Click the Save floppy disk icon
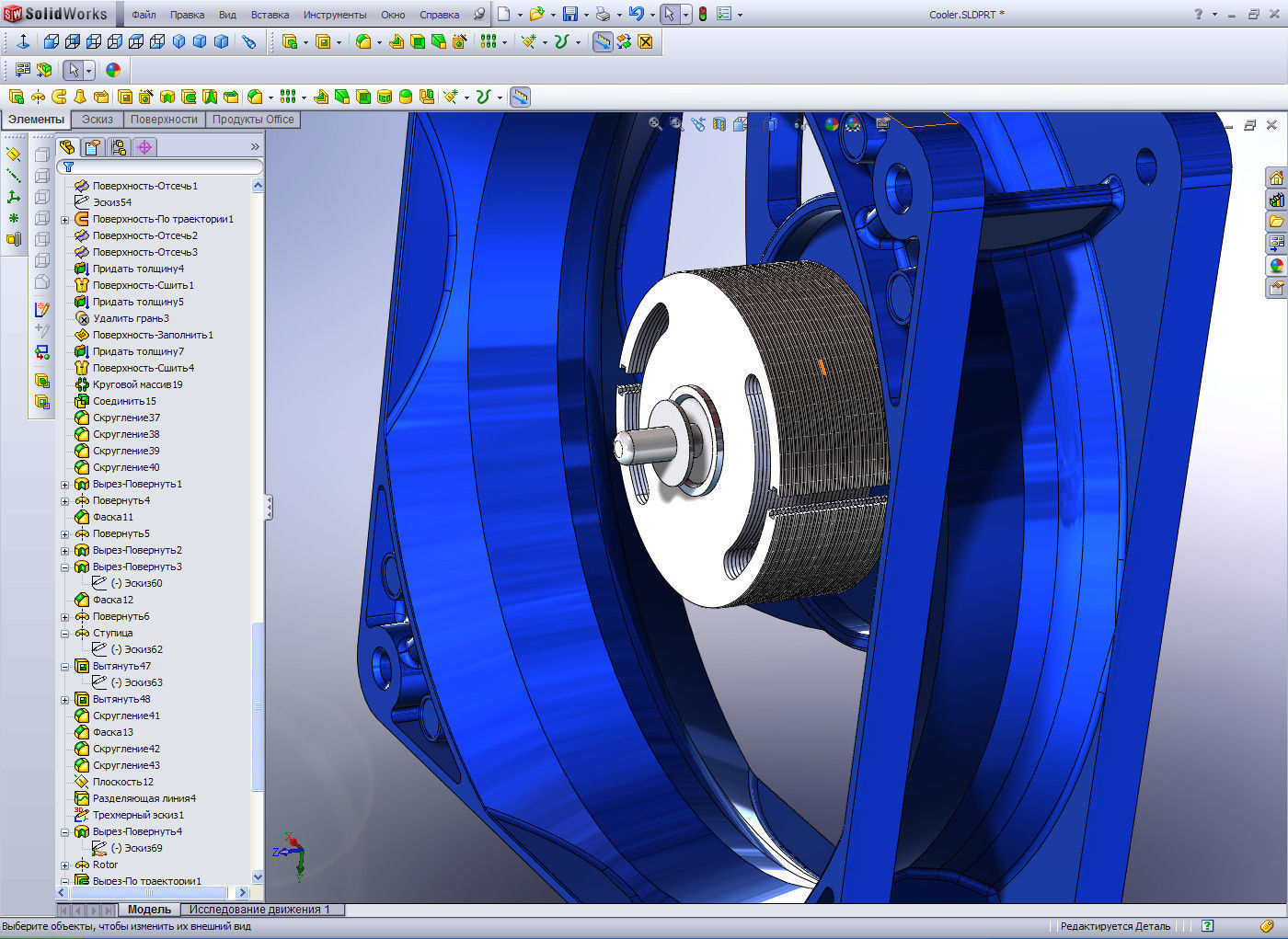The image size is (1288, 939). pos(570,14)
